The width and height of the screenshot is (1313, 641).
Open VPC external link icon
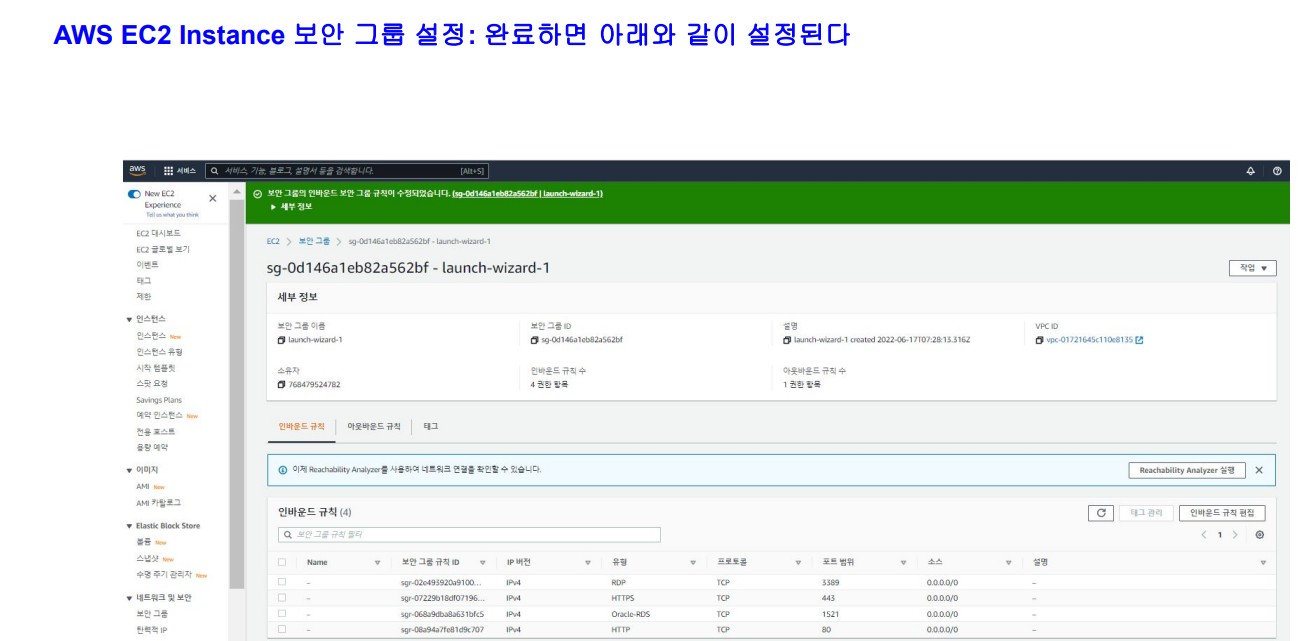click(x=1139, y=340)
